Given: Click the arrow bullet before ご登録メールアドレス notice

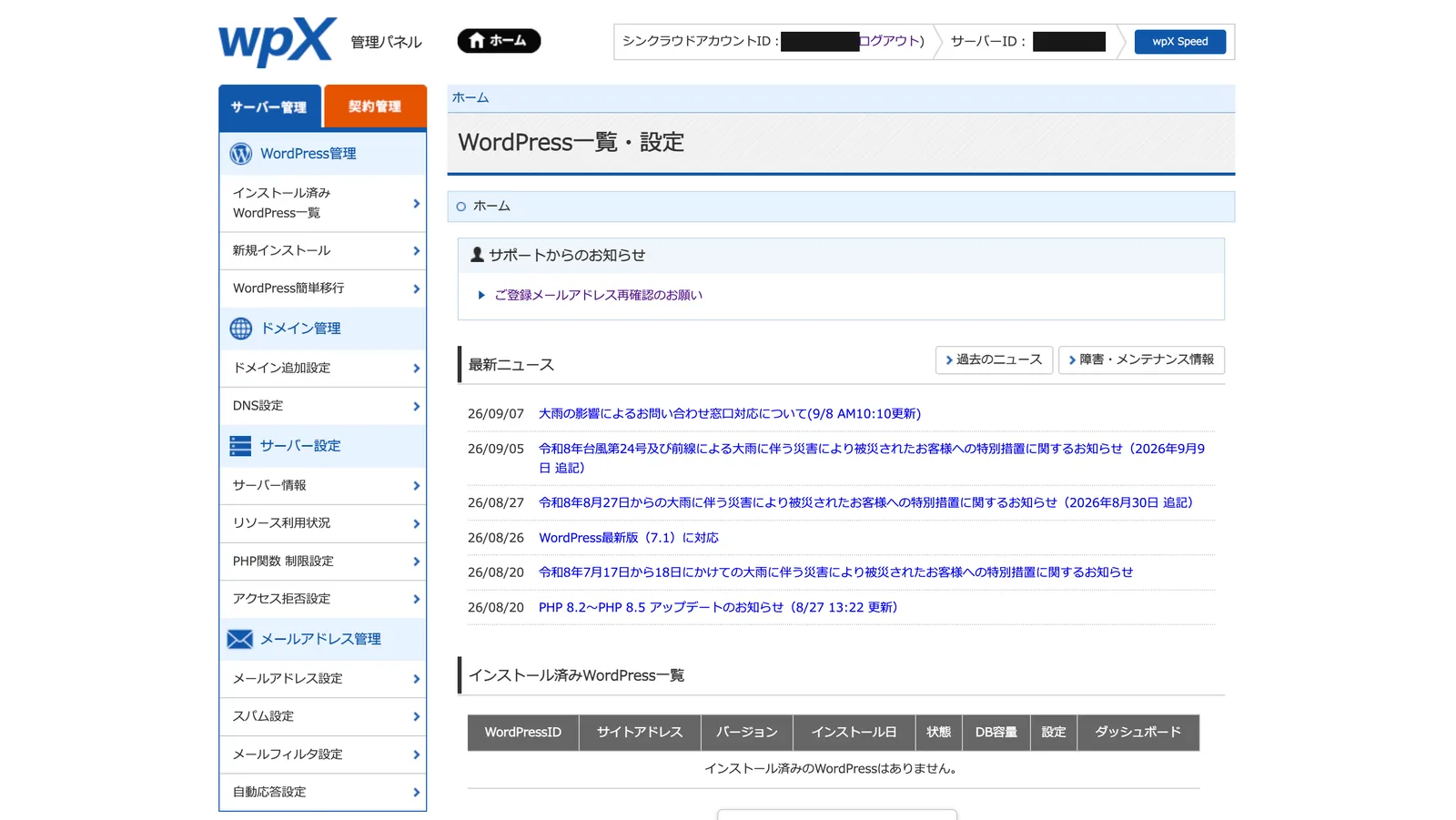Looking at the screenshot, I should click(x=481, y=295).
